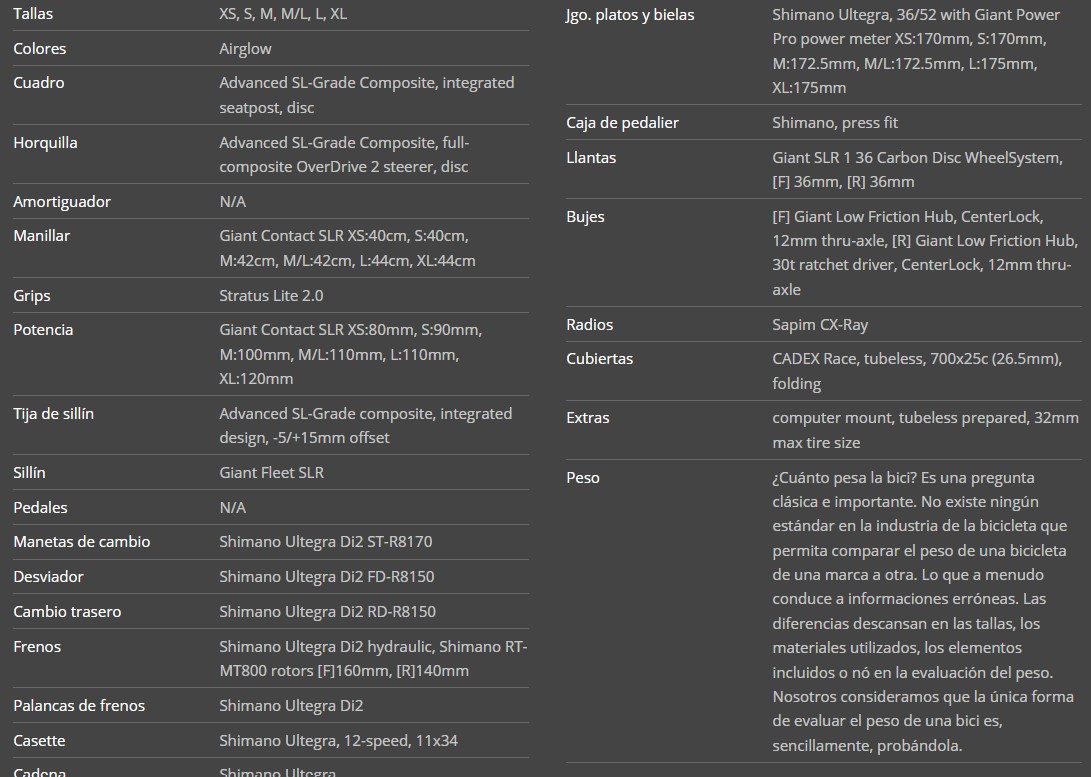The image size is (1091, 777).
Task: Click the 'Giant Fleet SLR' saddle value
Action: click(x=271, y=472)
